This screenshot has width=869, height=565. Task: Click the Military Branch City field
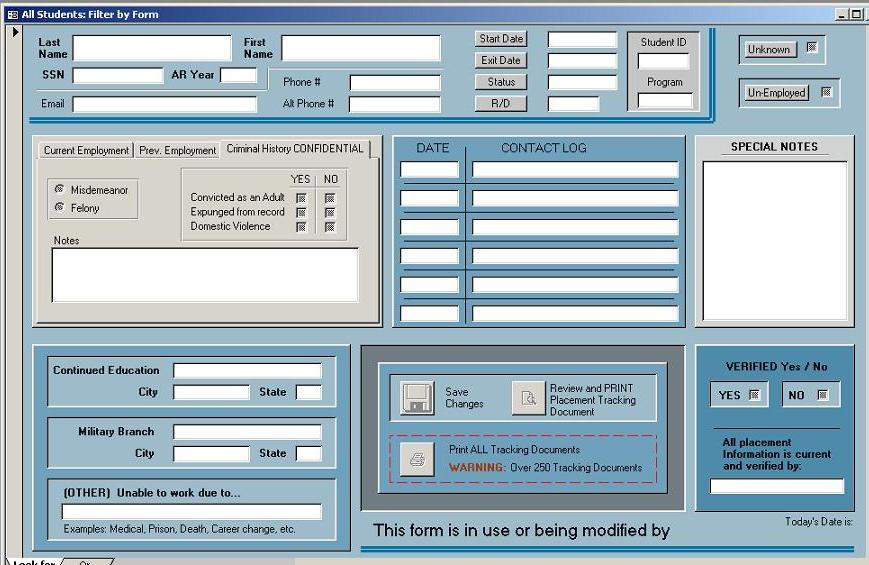211,454
